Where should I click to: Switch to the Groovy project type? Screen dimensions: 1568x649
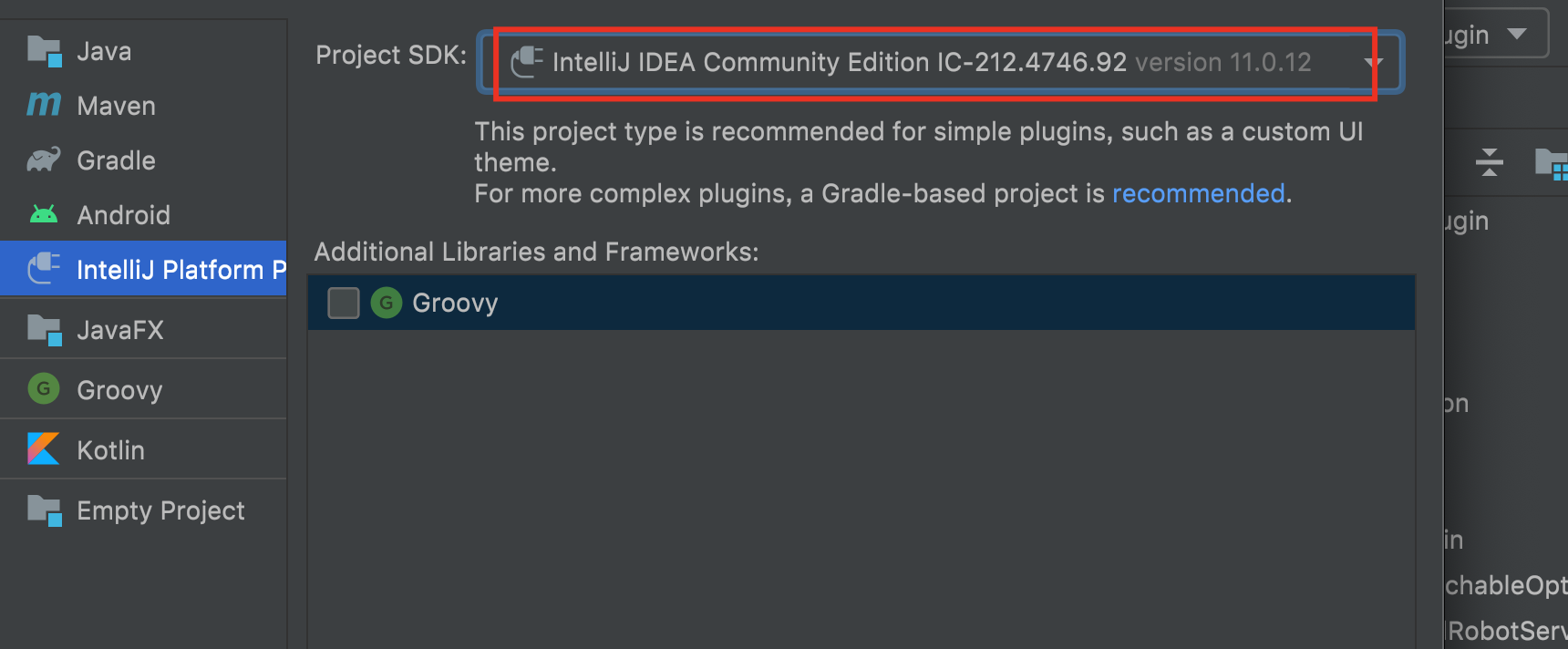[x=119, y=389]
